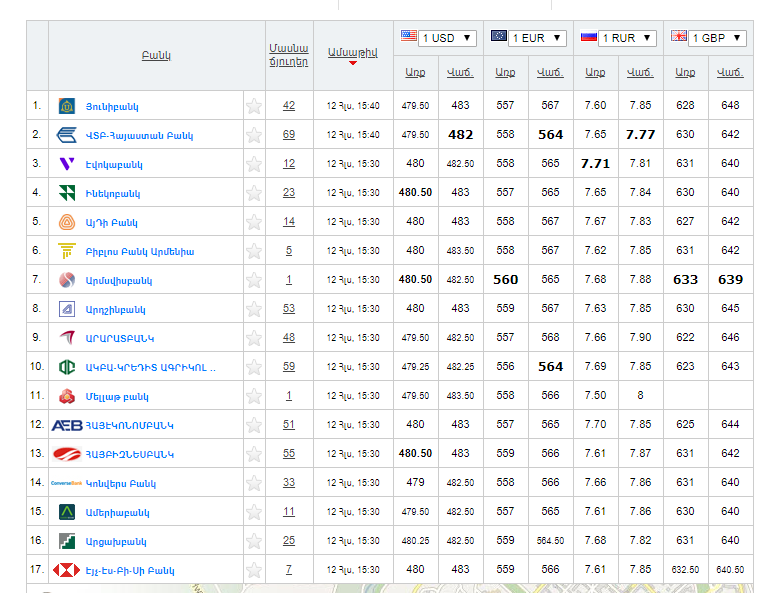This screenshot has height=593, width=763.
Task: Click the Evocabank purple V logo
Action: click(x=67, y=164)
